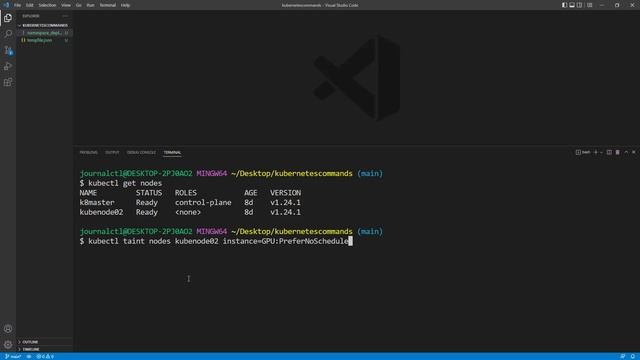Open the namespace_depl file in explorer
Image resolution: width=640 pixels, height=360 pixels.
[x=44, y=33]
